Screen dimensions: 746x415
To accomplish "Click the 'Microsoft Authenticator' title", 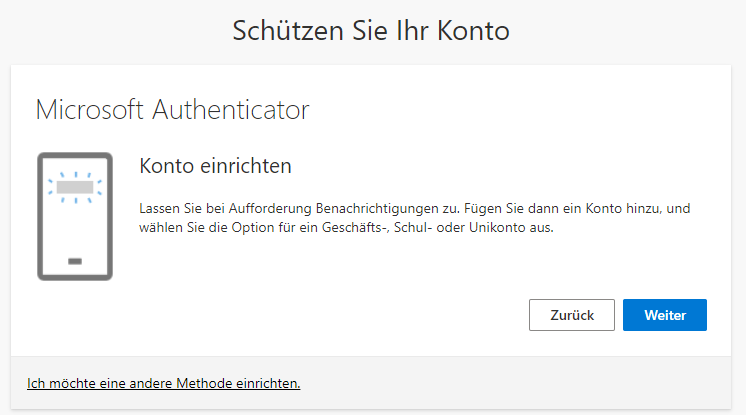I will 172,109.
